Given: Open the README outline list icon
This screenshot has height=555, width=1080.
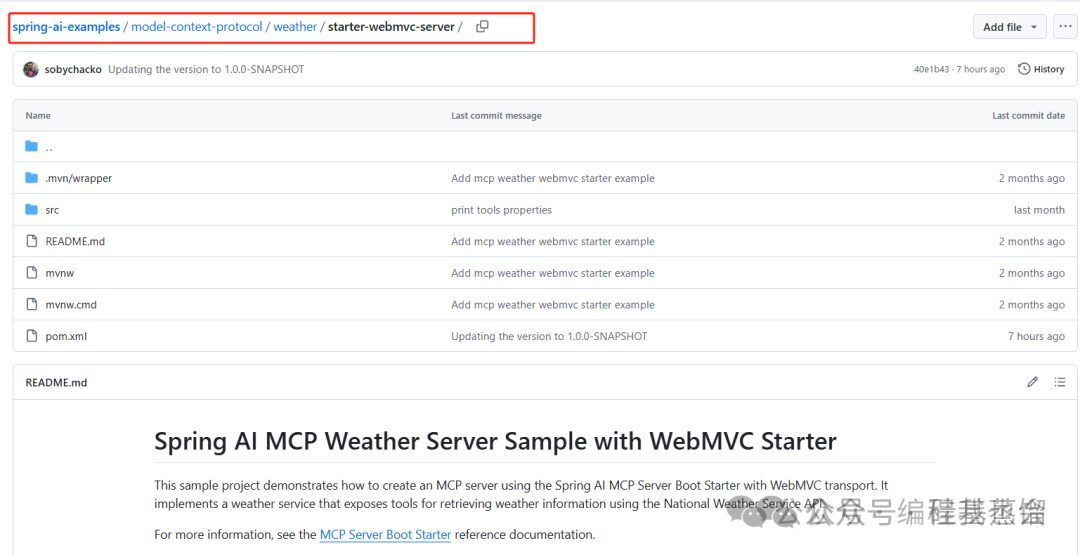Looking at the screenshot, I should point(1059,382).
